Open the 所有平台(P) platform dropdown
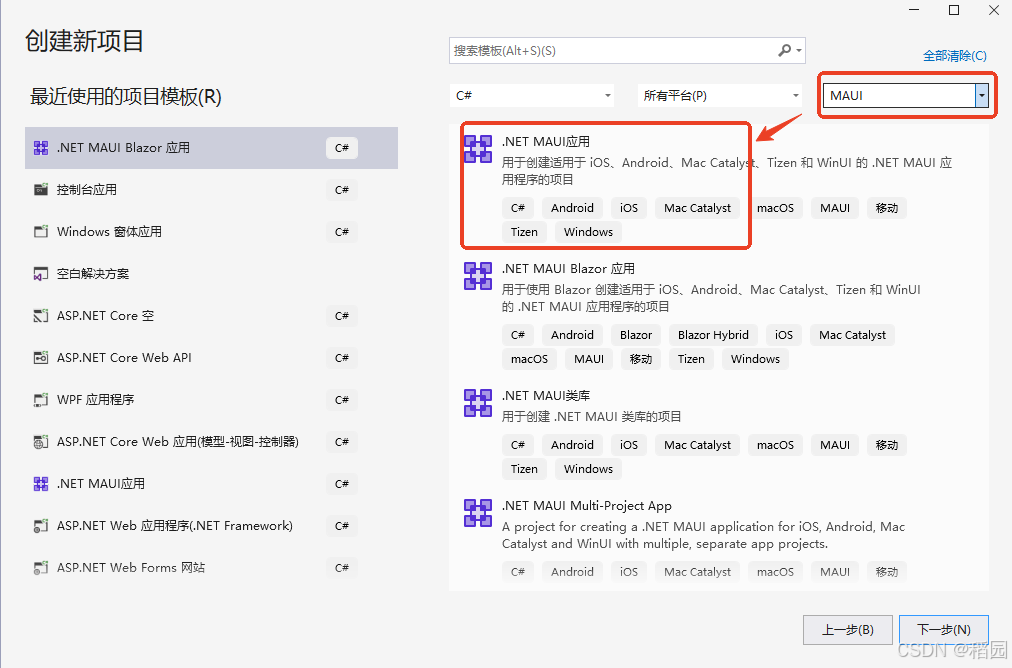The image size is (1012, 668). [720, 96]
